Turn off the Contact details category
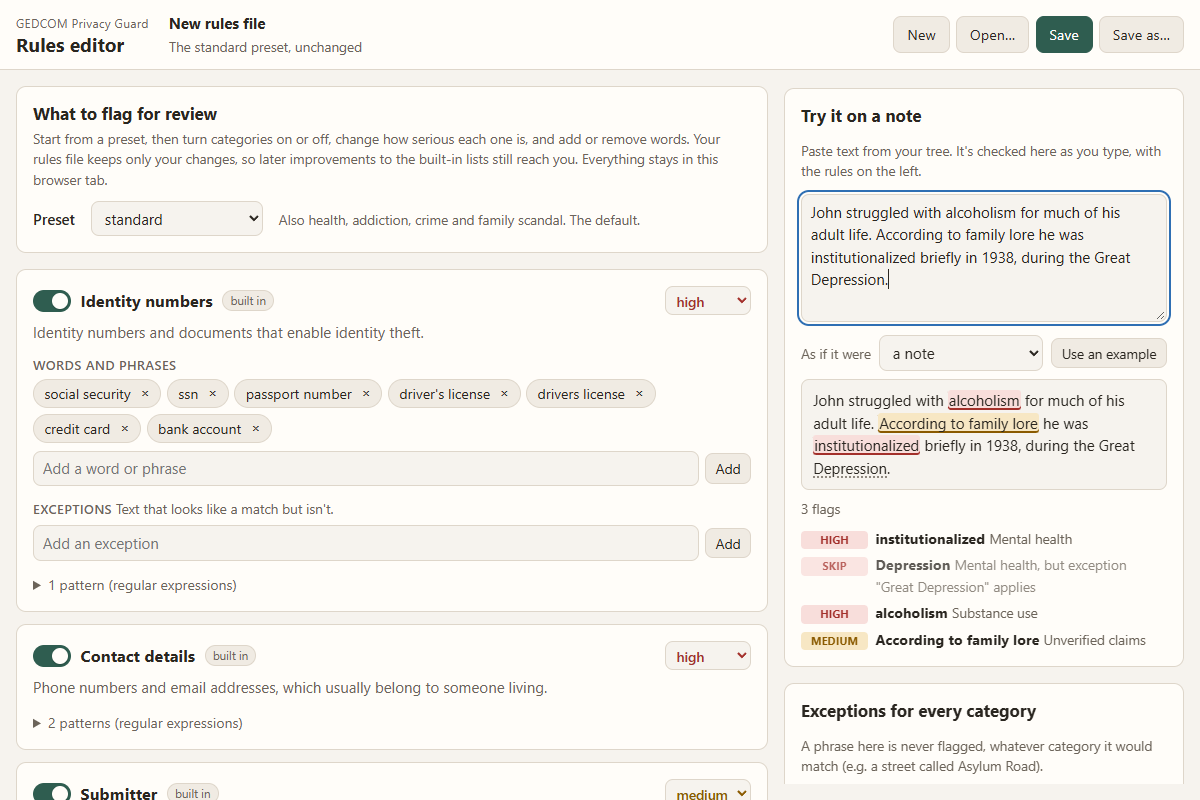Viewport: 1200px width, 800px height. (52, 656)
